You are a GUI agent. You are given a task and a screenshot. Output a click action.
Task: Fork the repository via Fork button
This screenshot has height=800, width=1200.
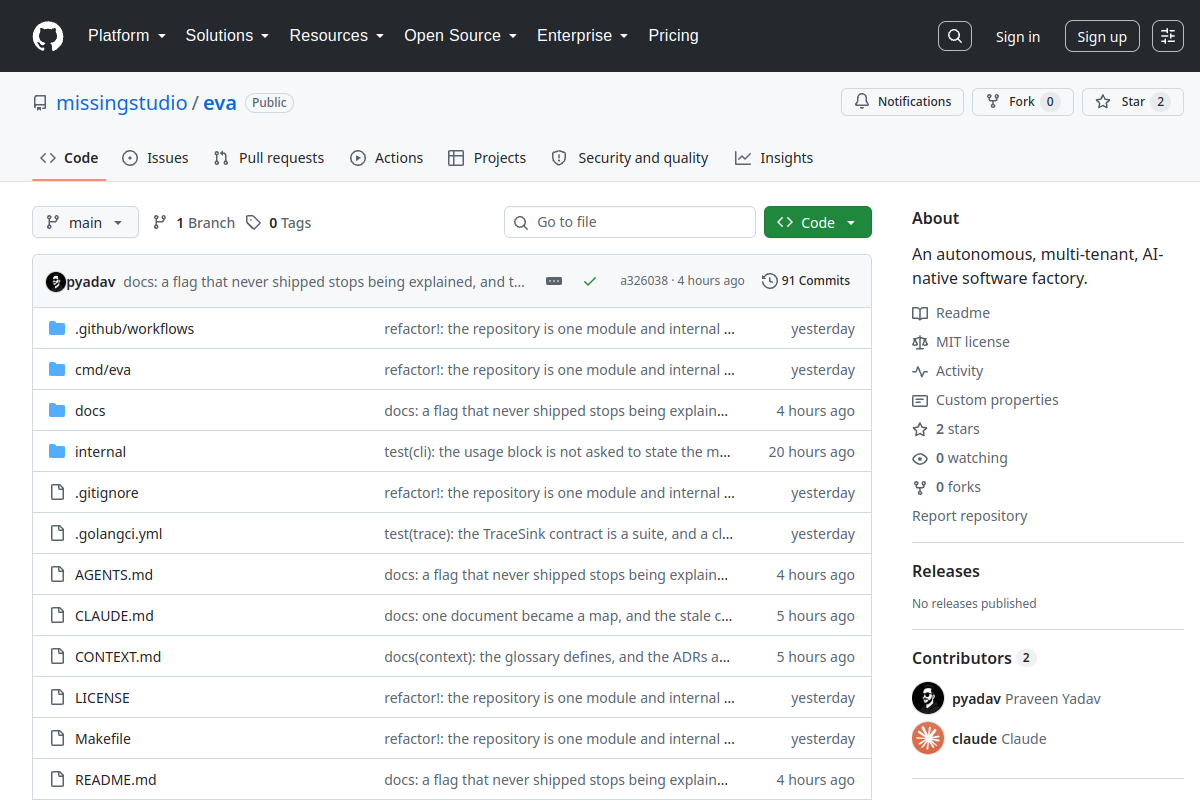(1022, 102)
